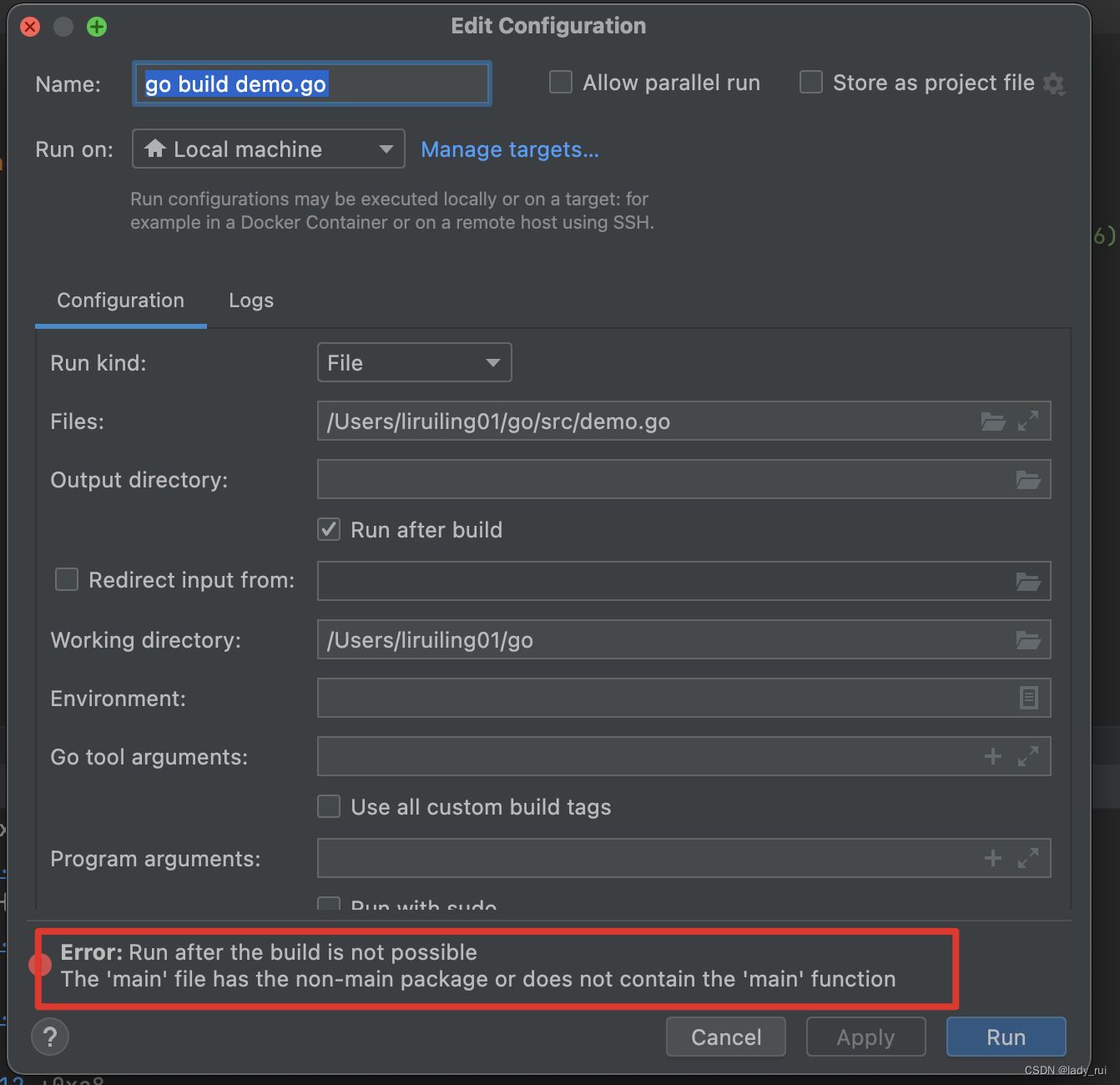Expand the Program arguments field

(x=1028, y=858)
